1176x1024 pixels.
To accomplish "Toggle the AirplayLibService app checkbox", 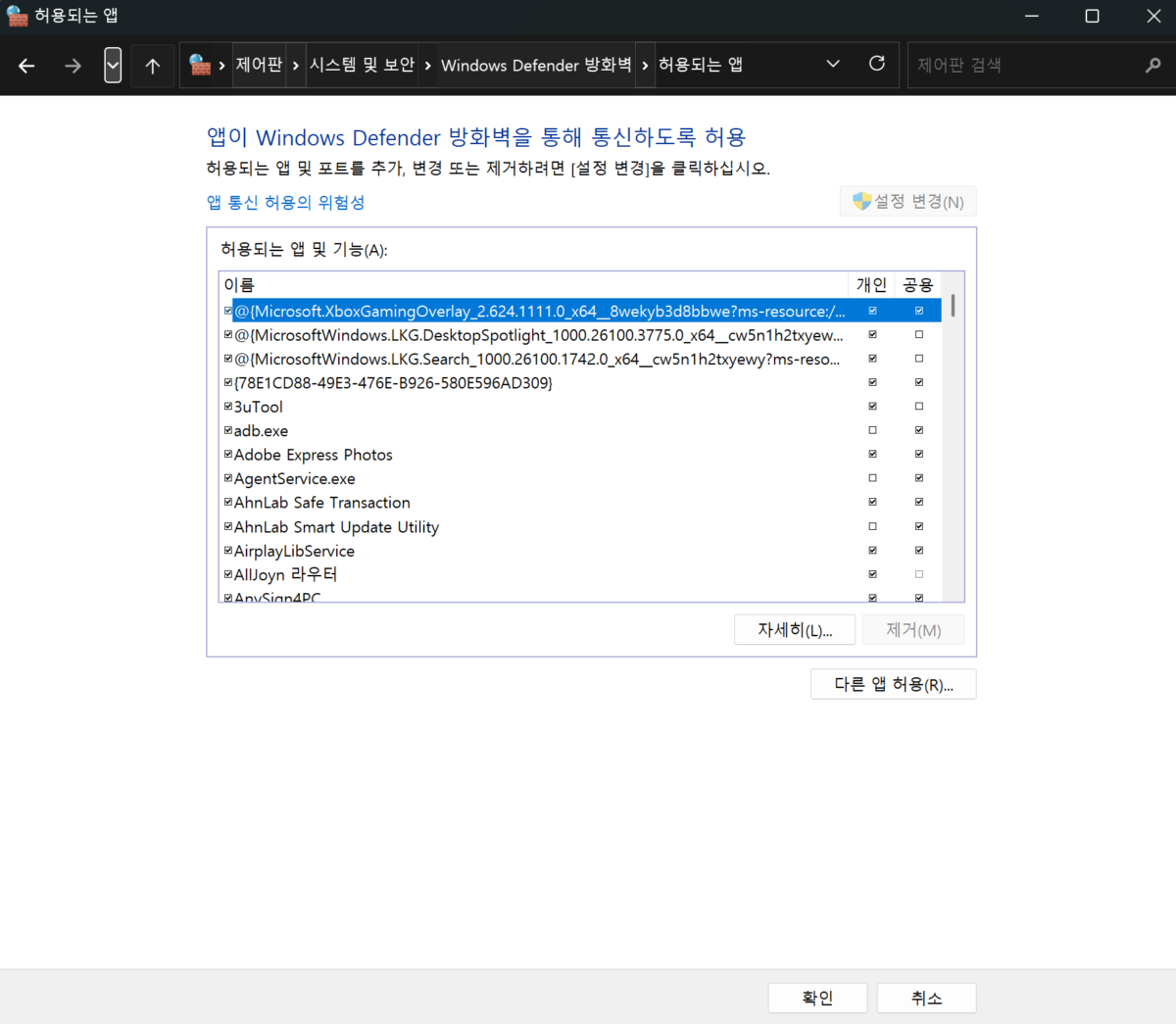I will [228, 550].
